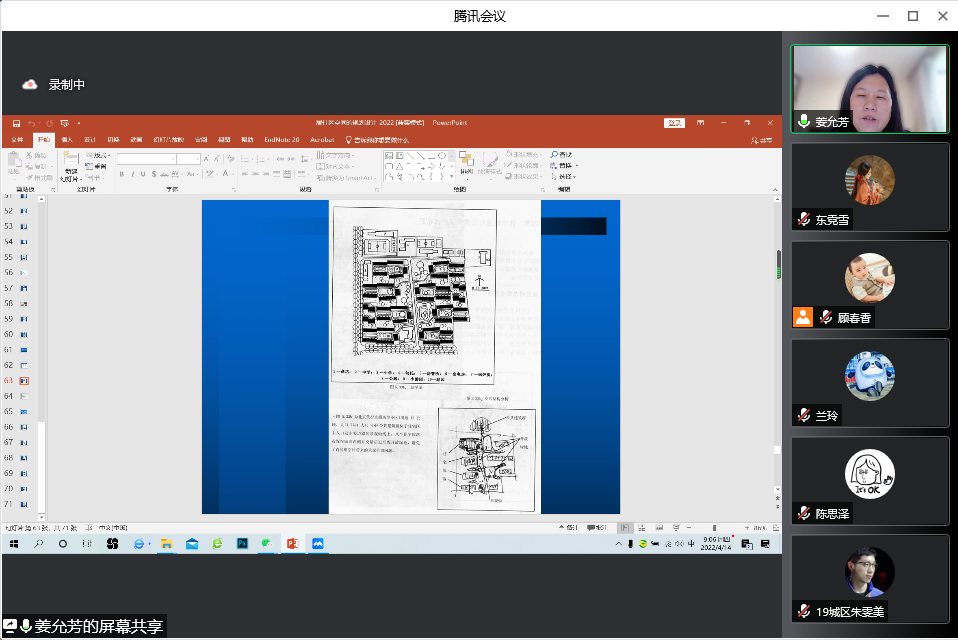Viewport: 958px width, 640px height.
Task: Toggle Underline formatting in the ribbon
Action: (x=141, y=174)
